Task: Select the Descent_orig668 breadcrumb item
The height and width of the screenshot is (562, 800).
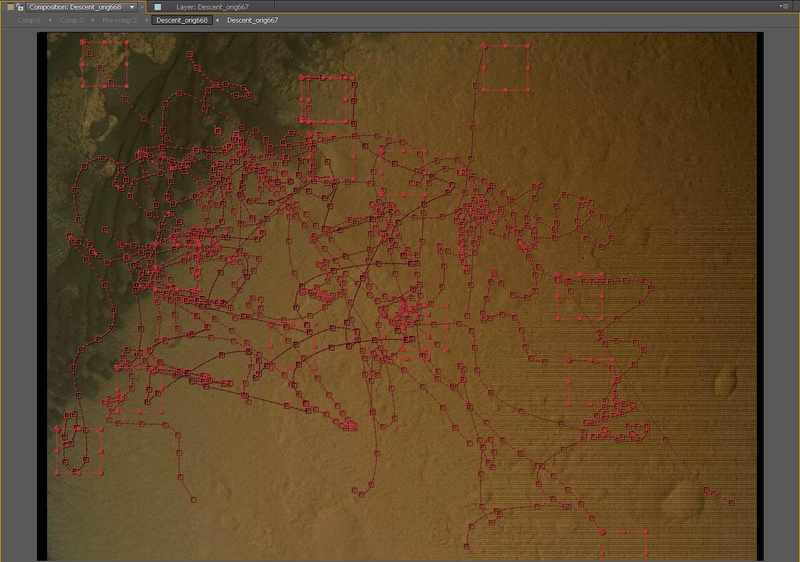Action: (182, 20)
